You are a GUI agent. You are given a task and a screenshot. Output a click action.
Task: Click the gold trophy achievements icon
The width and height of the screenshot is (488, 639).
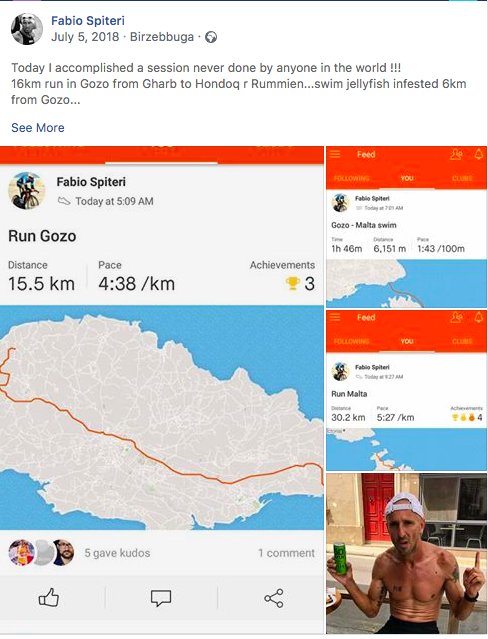point(292,283)
